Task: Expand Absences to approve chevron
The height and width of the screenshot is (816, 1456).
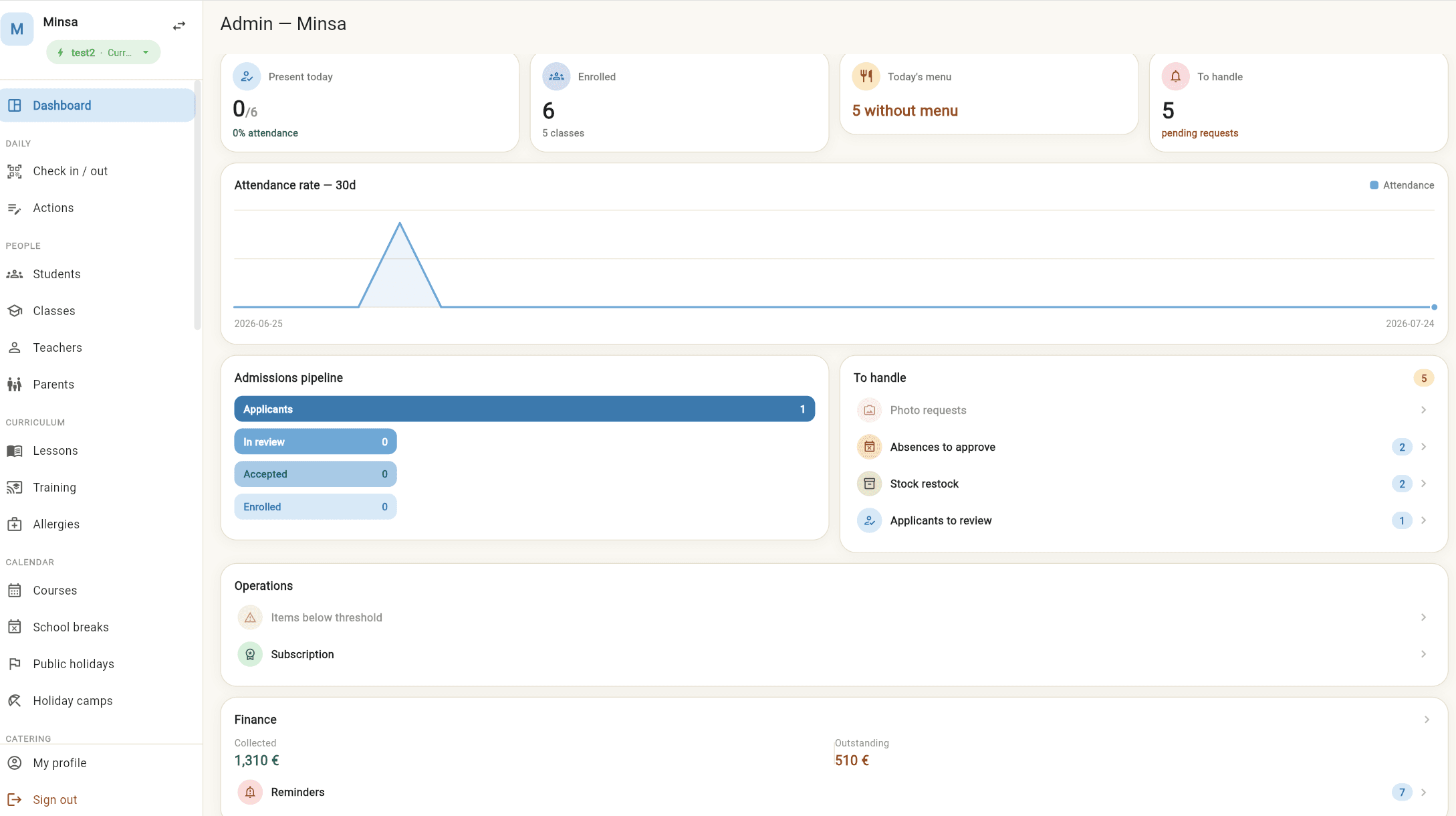Action: (1423, 447)
